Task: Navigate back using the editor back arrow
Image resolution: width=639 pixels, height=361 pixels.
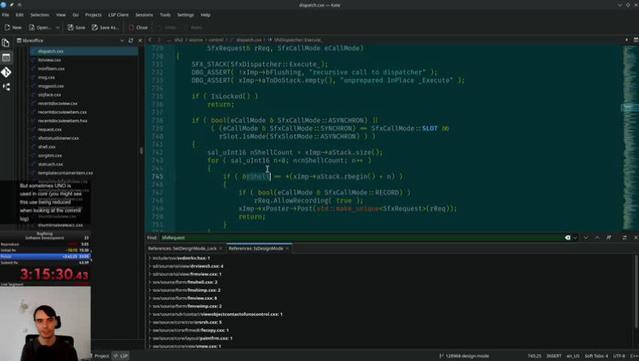Action: click(x=150, y=40)
